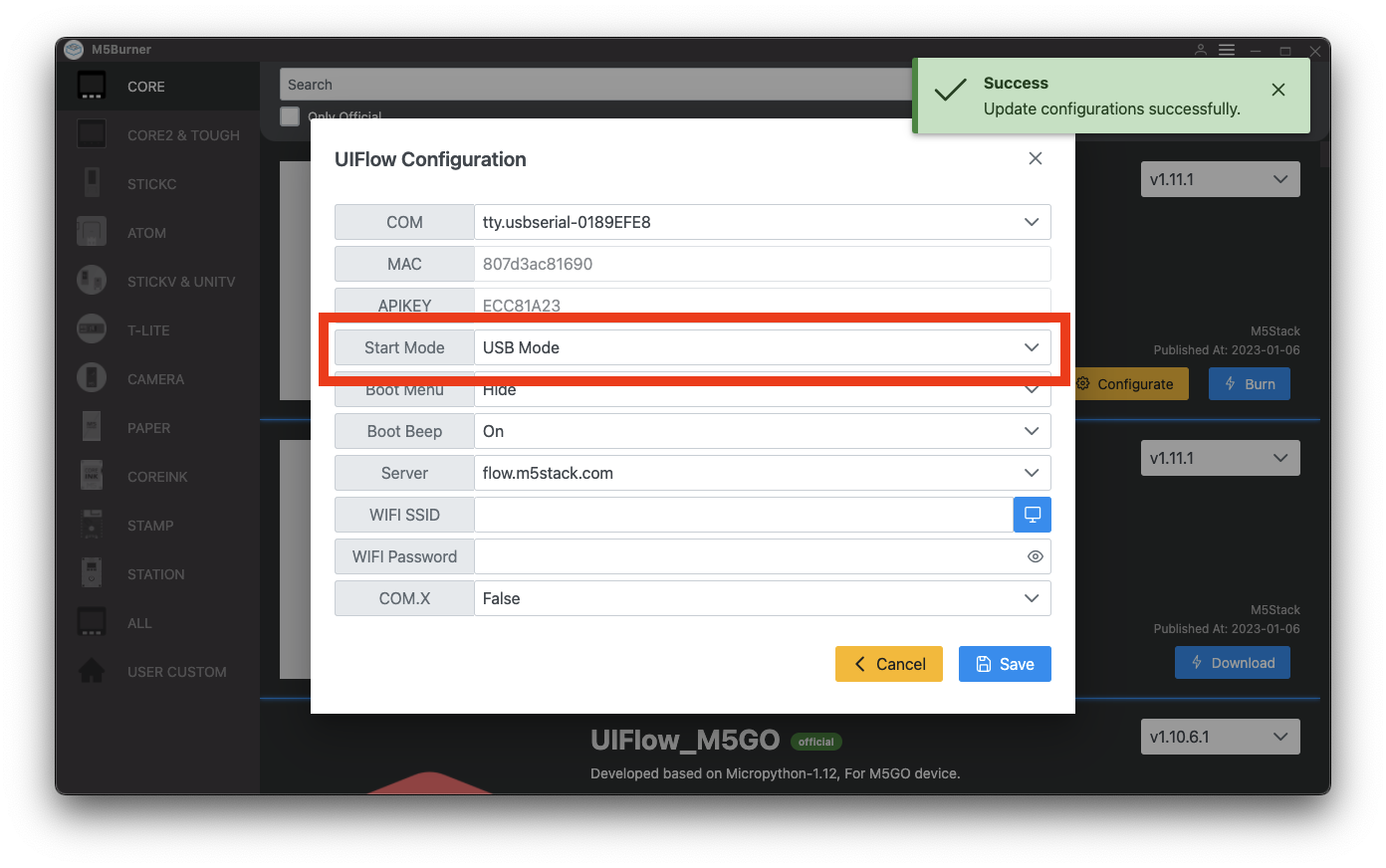1386x868 pixels.
Task: Open the COM port dropdown
Action: (x=762, y=222)
